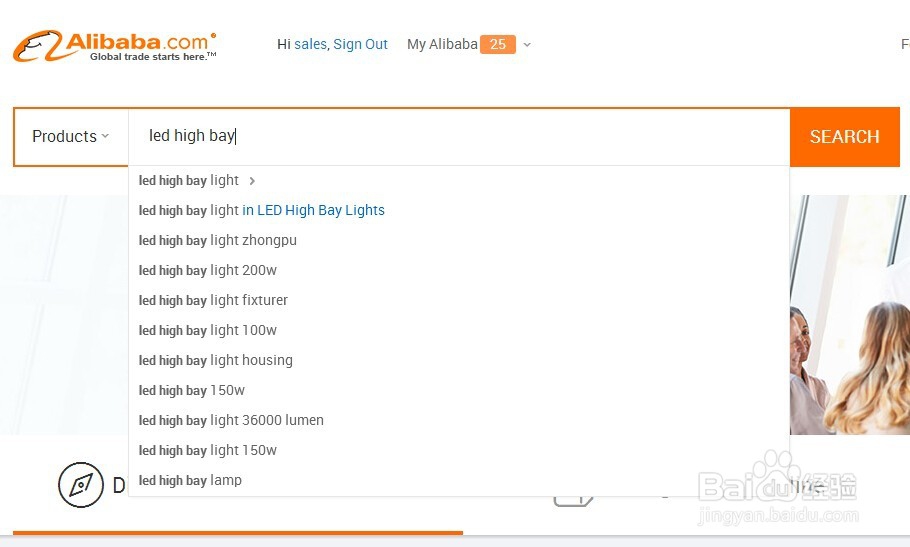Expand the Products category dropdown
The width and height of the screenshot is (910, 547).
click(x=70, y=137)
